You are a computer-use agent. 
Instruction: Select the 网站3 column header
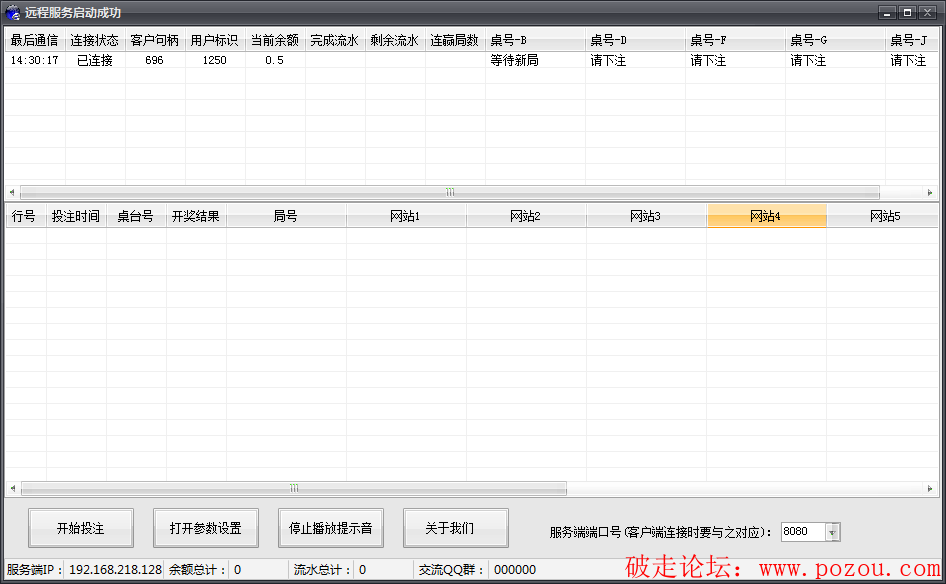click(x=646, y=216)
